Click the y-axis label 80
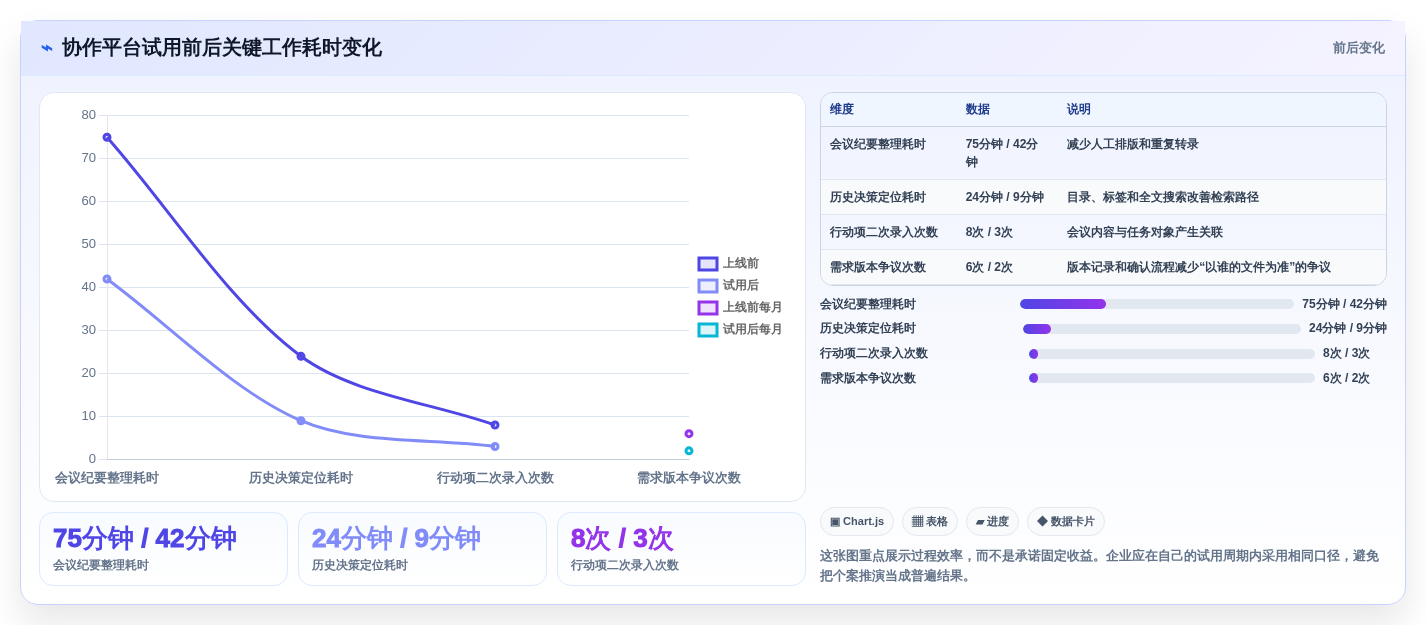This screenshot has height=625, width=1426. point(89,115)
